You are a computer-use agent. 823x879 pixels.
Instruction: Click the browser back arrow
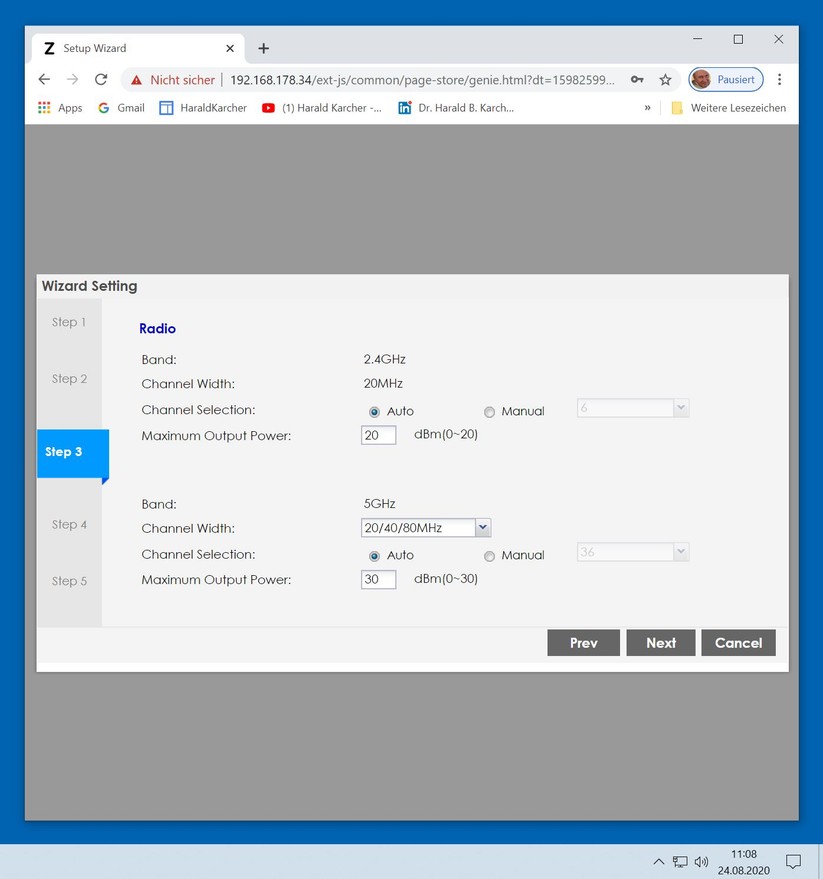pyautogui.click(x=44, y=80)
